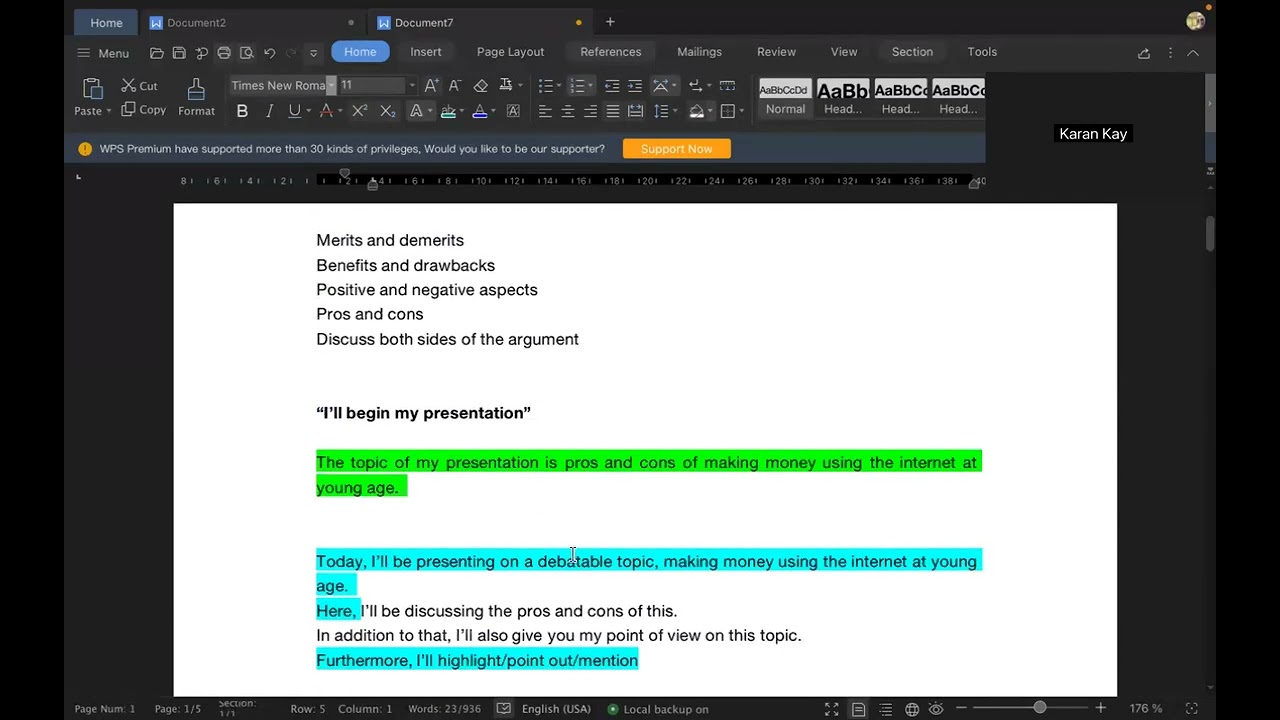
Task: Toggle italic formatting
Action: tap(269, 111)
